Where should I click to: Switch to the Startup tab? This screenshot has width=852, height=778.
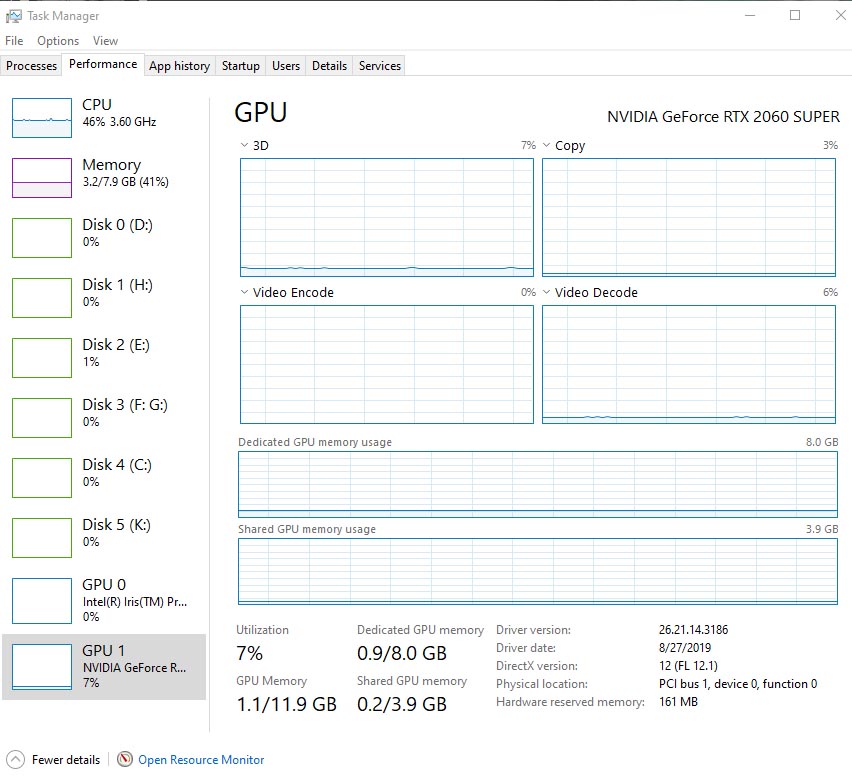click(x=241, y=66)
